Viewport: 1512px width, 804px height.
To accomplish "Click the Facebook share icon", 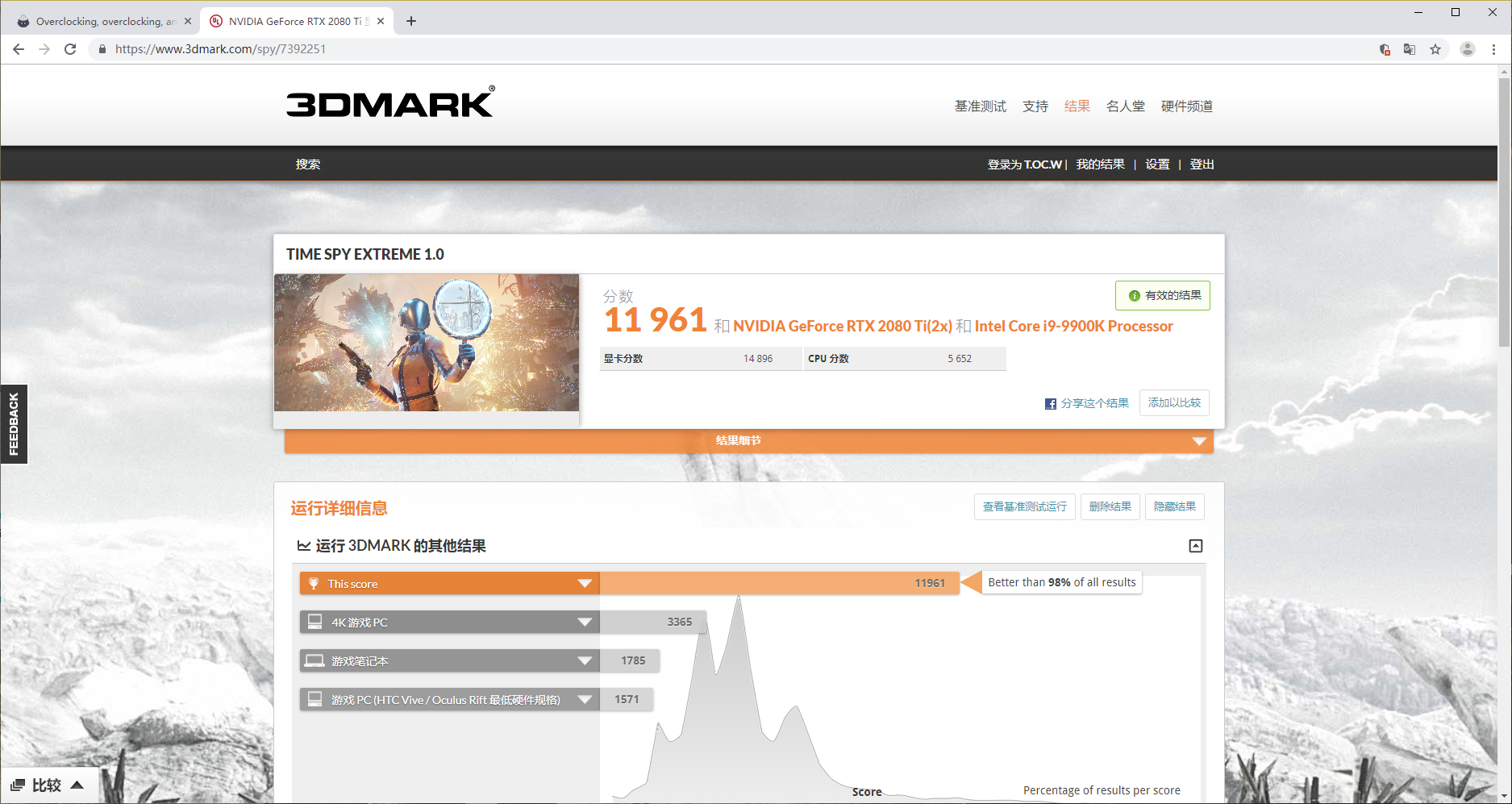I will coord(1051,403).
